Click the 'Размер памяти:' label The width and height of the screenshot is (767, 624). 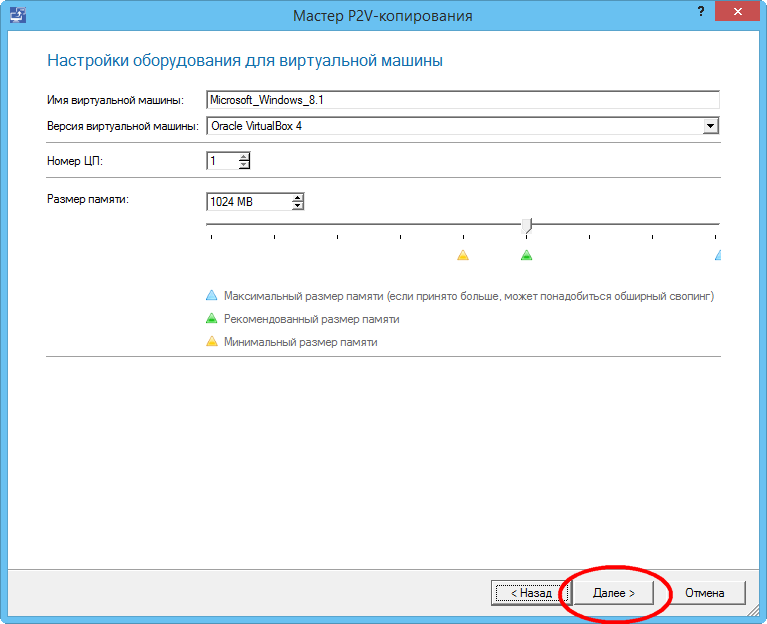tap(88, 199)
